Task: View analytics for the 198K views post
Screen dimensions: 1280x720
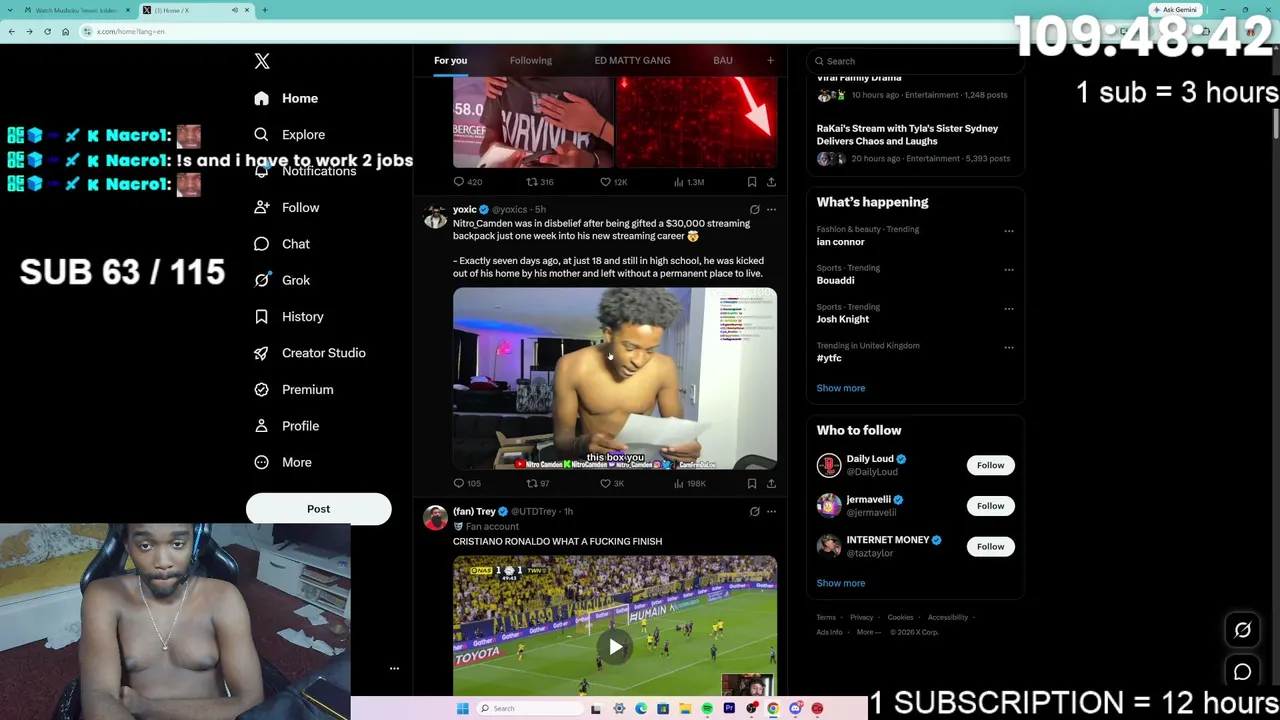Action: click(x=690, y=484)
